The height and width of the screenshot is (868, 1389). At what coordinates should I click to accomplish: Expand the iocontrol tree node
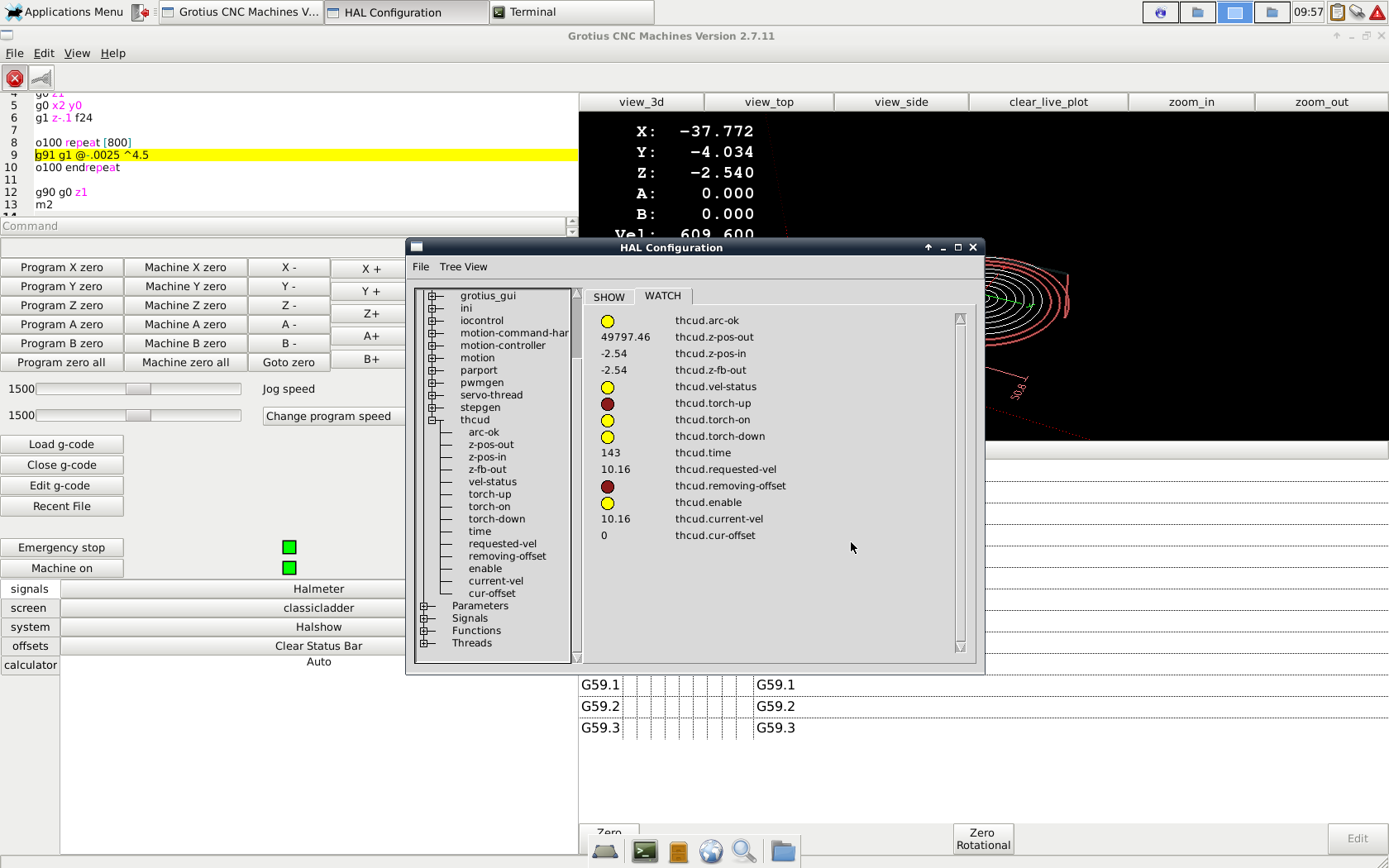[x=432, y=321]
